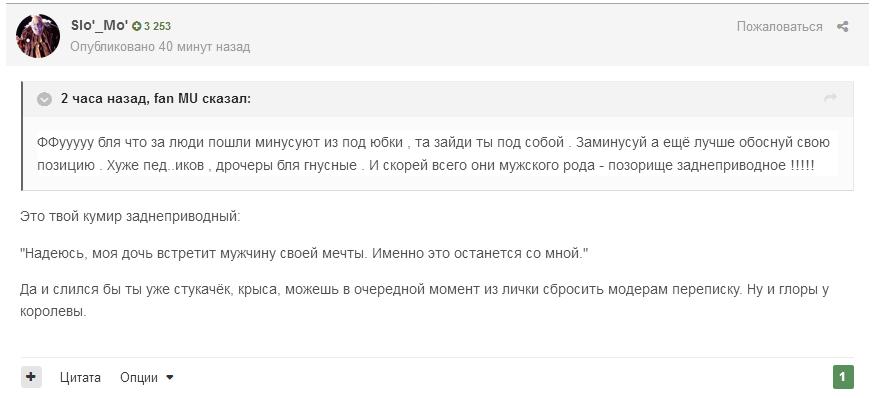Image resolution: width=875 pixels, height=398 pixels.
Task: Click the 2 часа назад text in the quote header
Action: pos(104,99)
